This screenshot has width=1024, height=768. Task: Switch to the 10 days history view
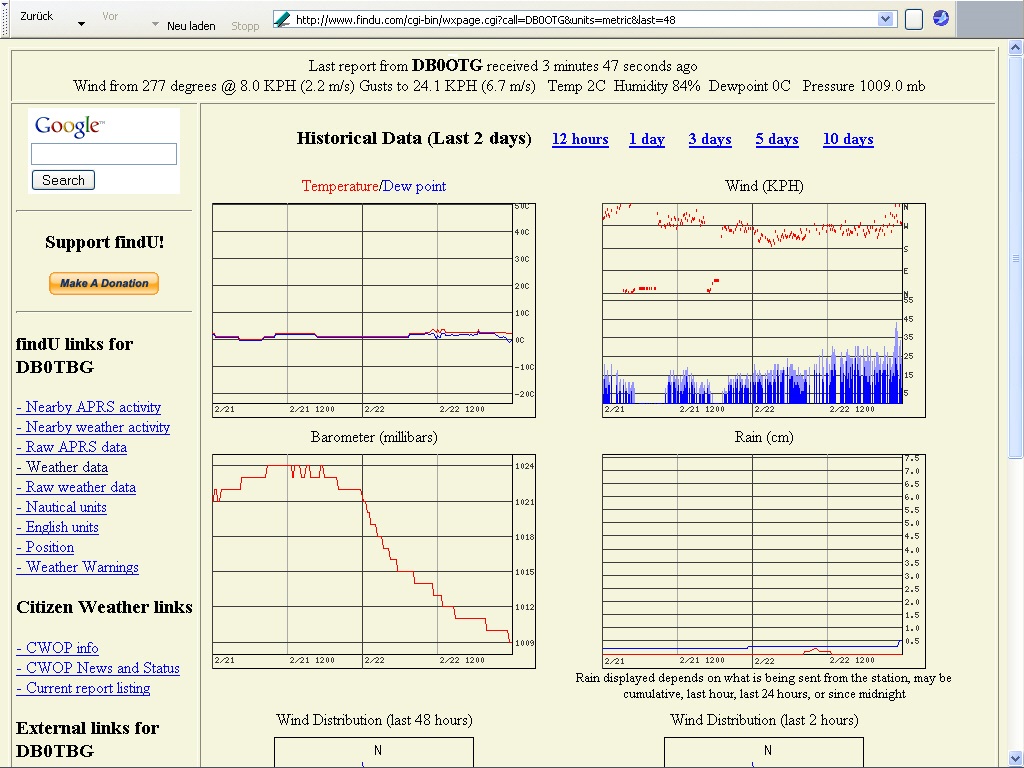(848, 139)
